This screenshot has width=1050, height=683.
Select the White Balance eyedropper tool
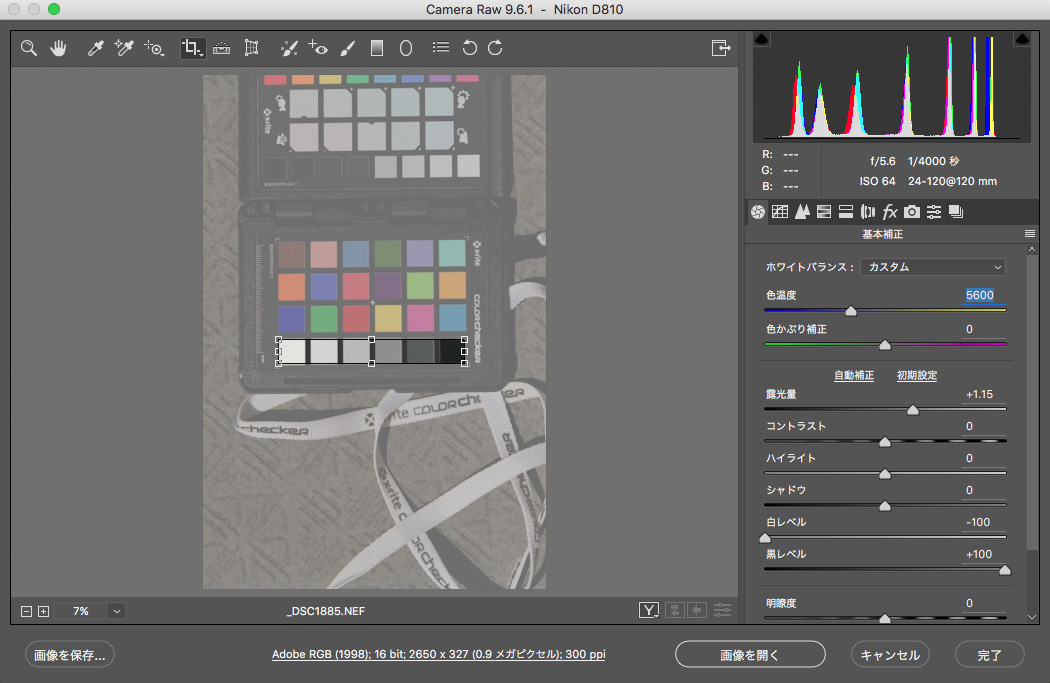(95, 48)
